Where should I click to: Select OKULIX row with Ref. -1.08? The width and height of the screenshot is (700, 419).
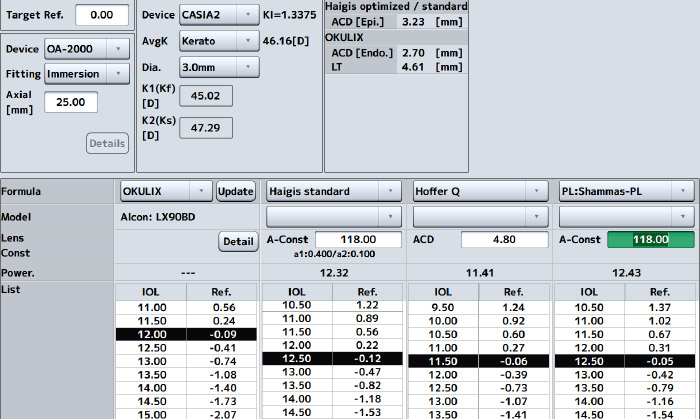point(186,374)
